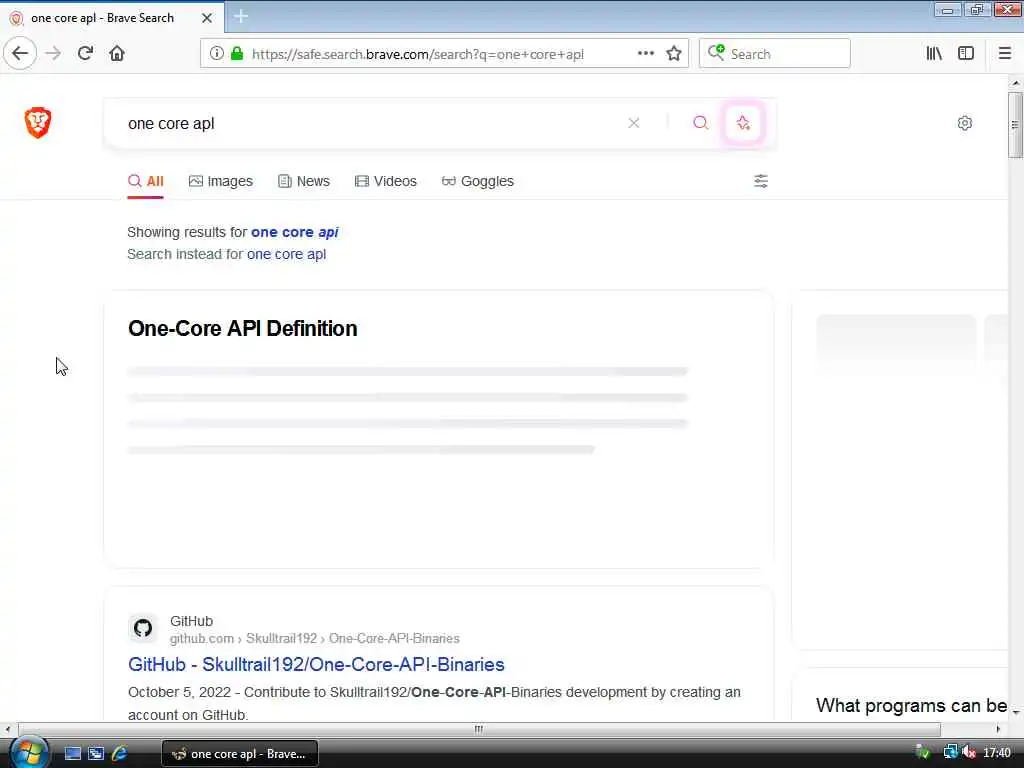This screenshot has width=1024, height=768.
Task: Search instead for 'one core apl'
Action: (x=286, y=254)
